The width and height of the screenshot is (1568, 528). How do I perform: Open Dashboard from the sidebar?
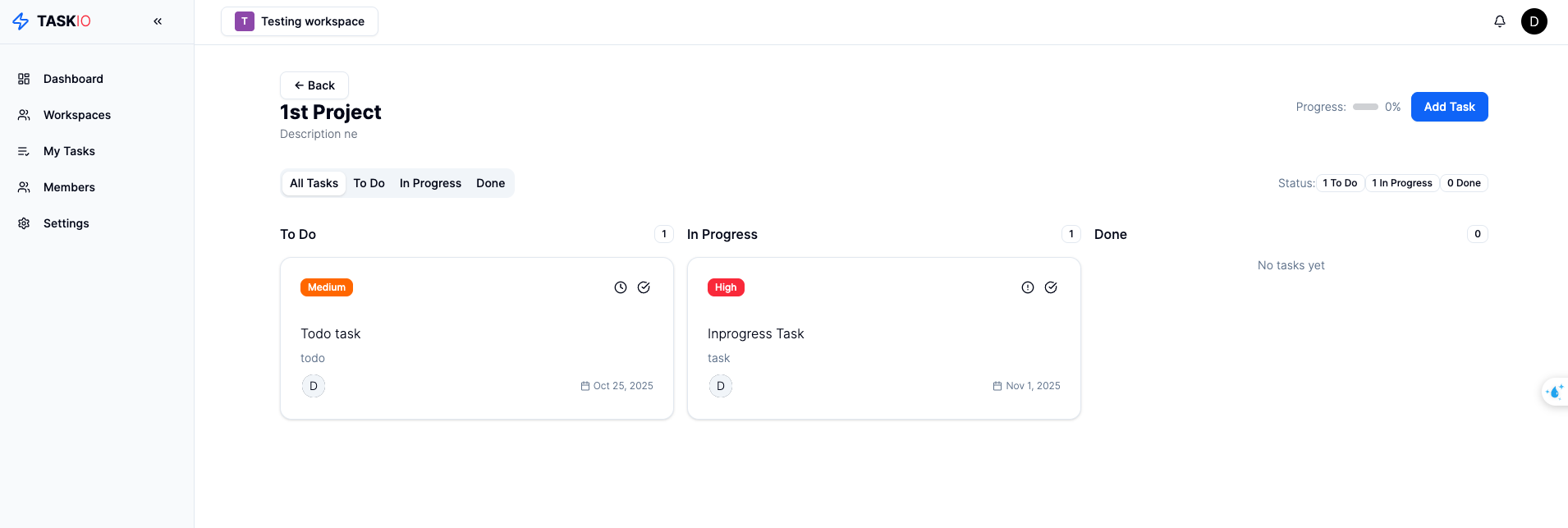click(x=97, y=79)
